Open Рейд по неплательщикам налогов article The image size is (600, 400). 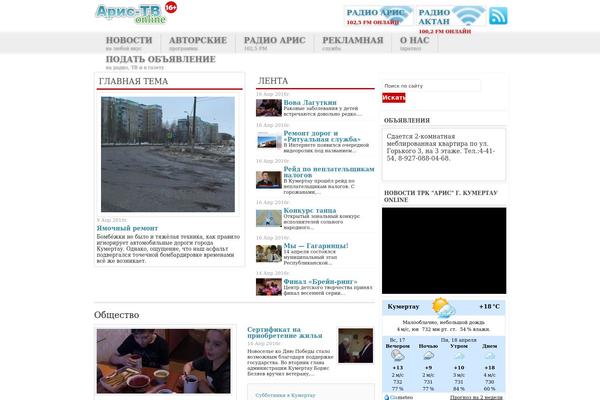click(329, 172)
